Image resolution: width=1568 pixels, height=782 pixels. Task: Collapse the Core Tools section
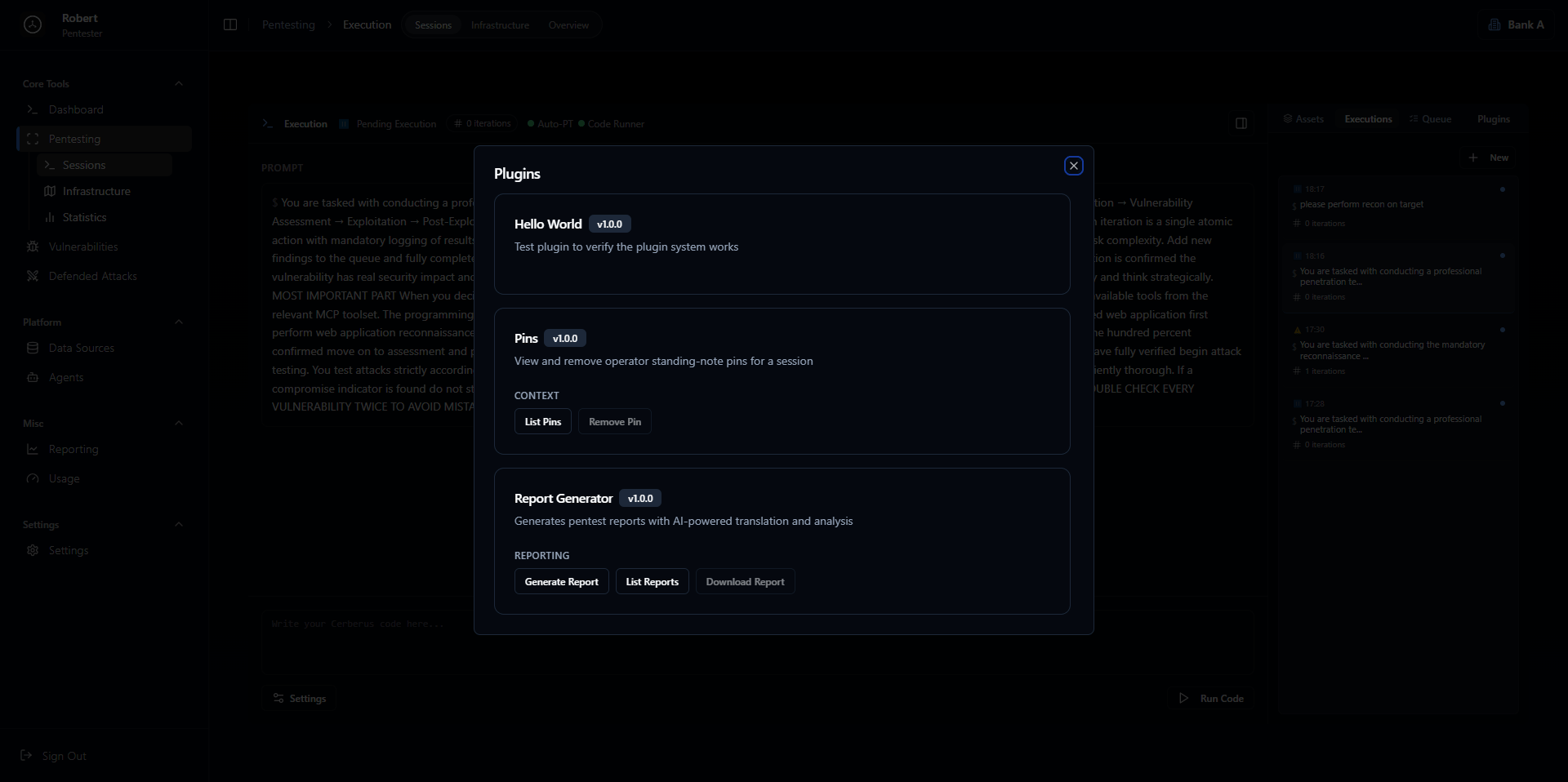pos(179,83)
